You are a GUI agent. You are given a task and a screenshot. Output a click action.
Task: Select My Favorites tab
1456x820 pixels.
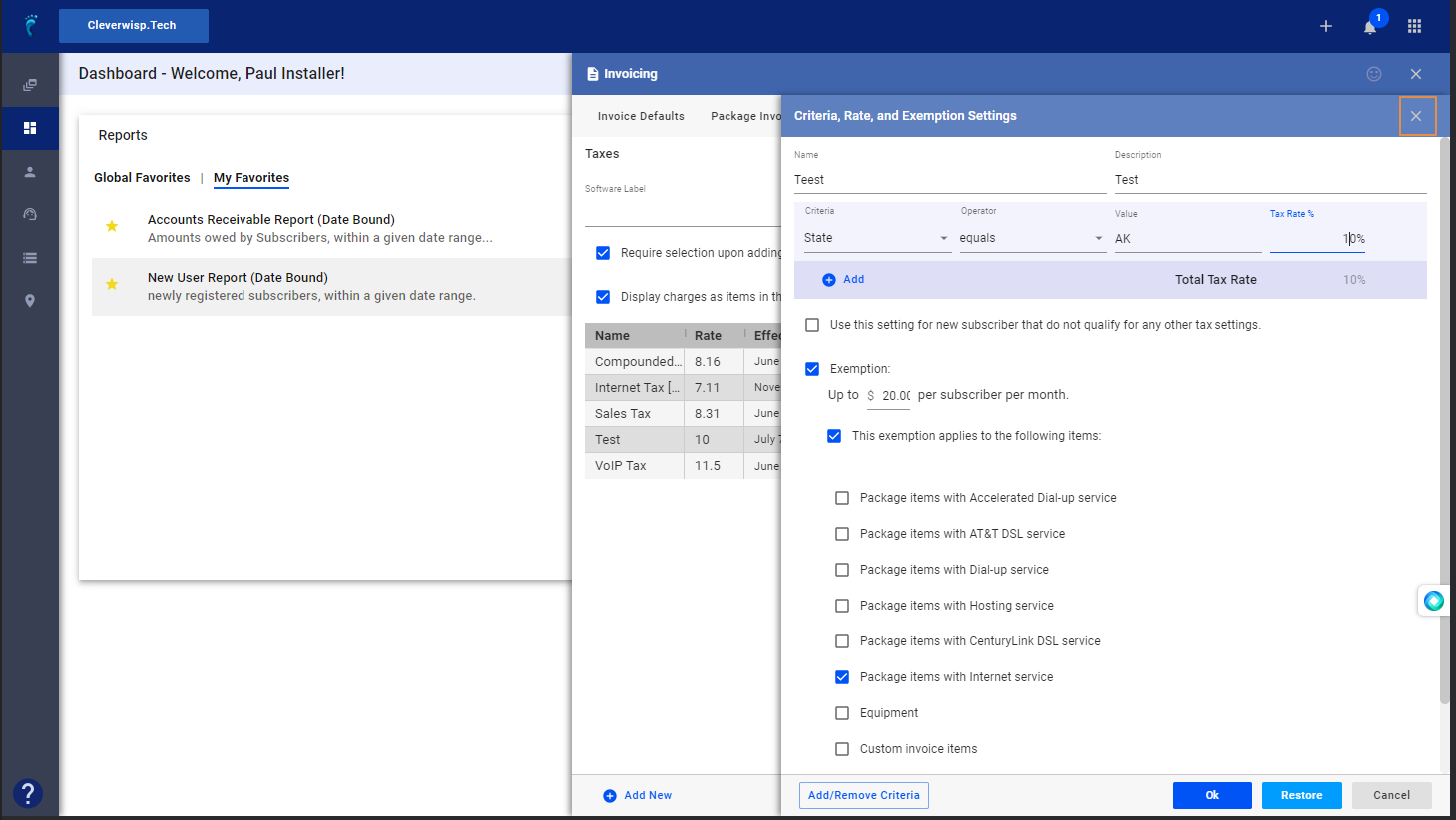click(251, 178)
